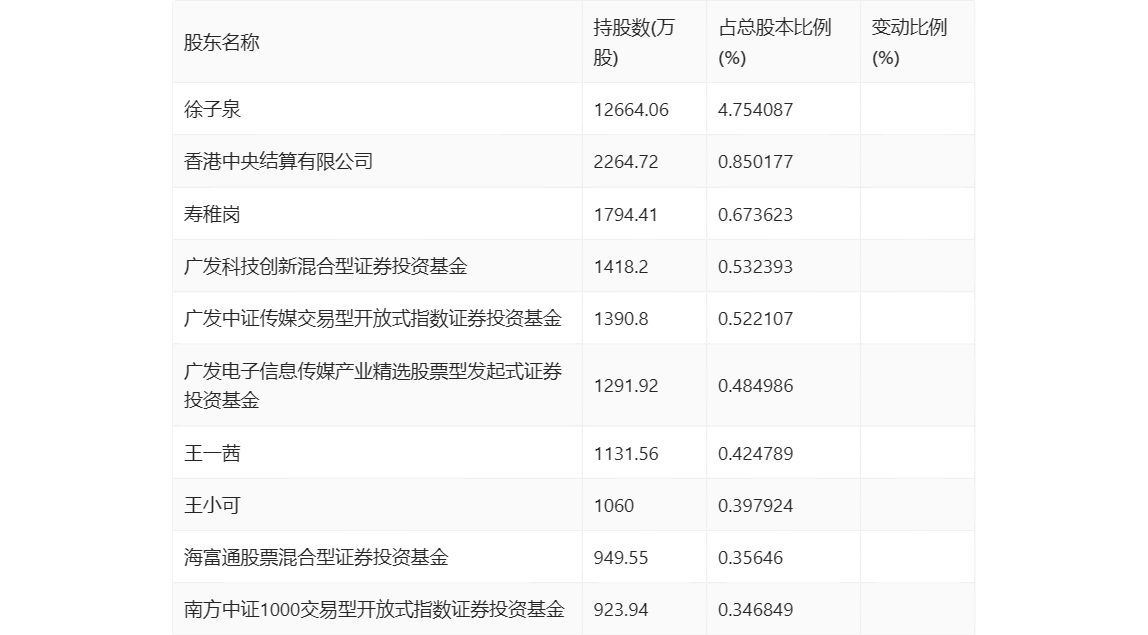Select shareholder name 徐子泉
The width and height of the screenshot is (1148, 635).
tap(212, 109)
